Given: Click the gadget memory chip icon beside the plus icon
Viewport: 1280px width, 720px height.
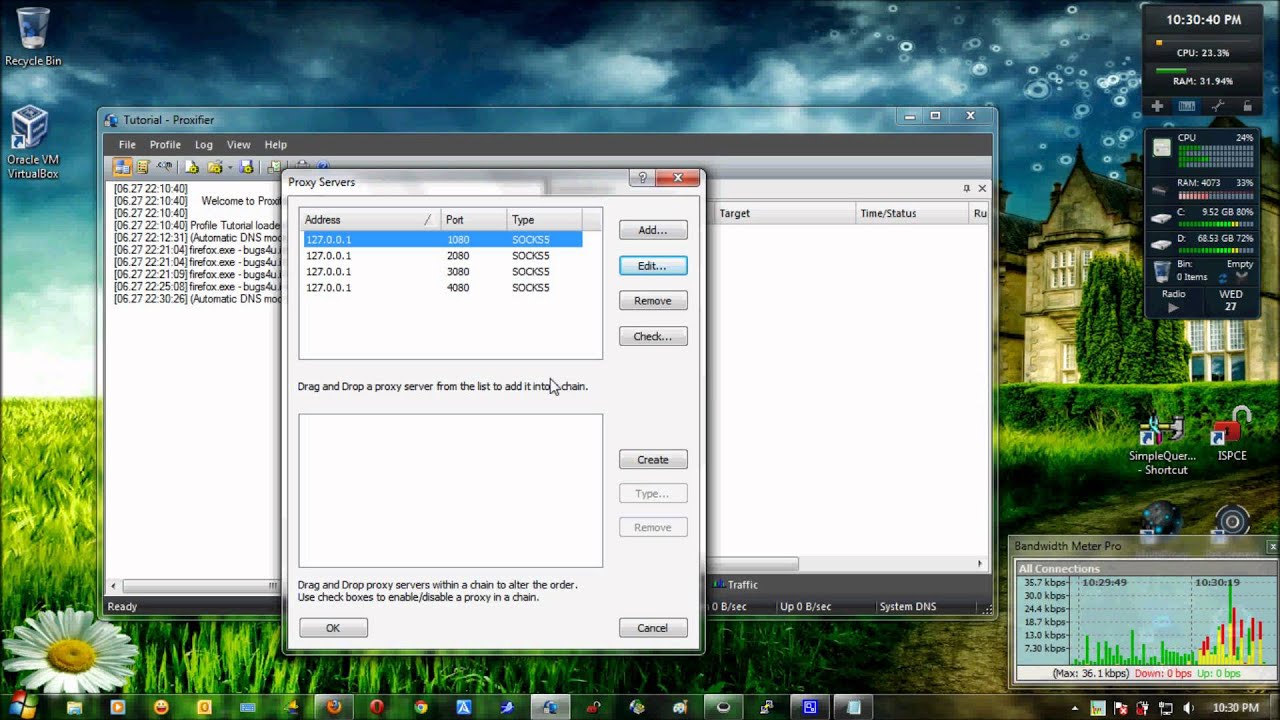Looking at the screenshot, I should 1187,106.
